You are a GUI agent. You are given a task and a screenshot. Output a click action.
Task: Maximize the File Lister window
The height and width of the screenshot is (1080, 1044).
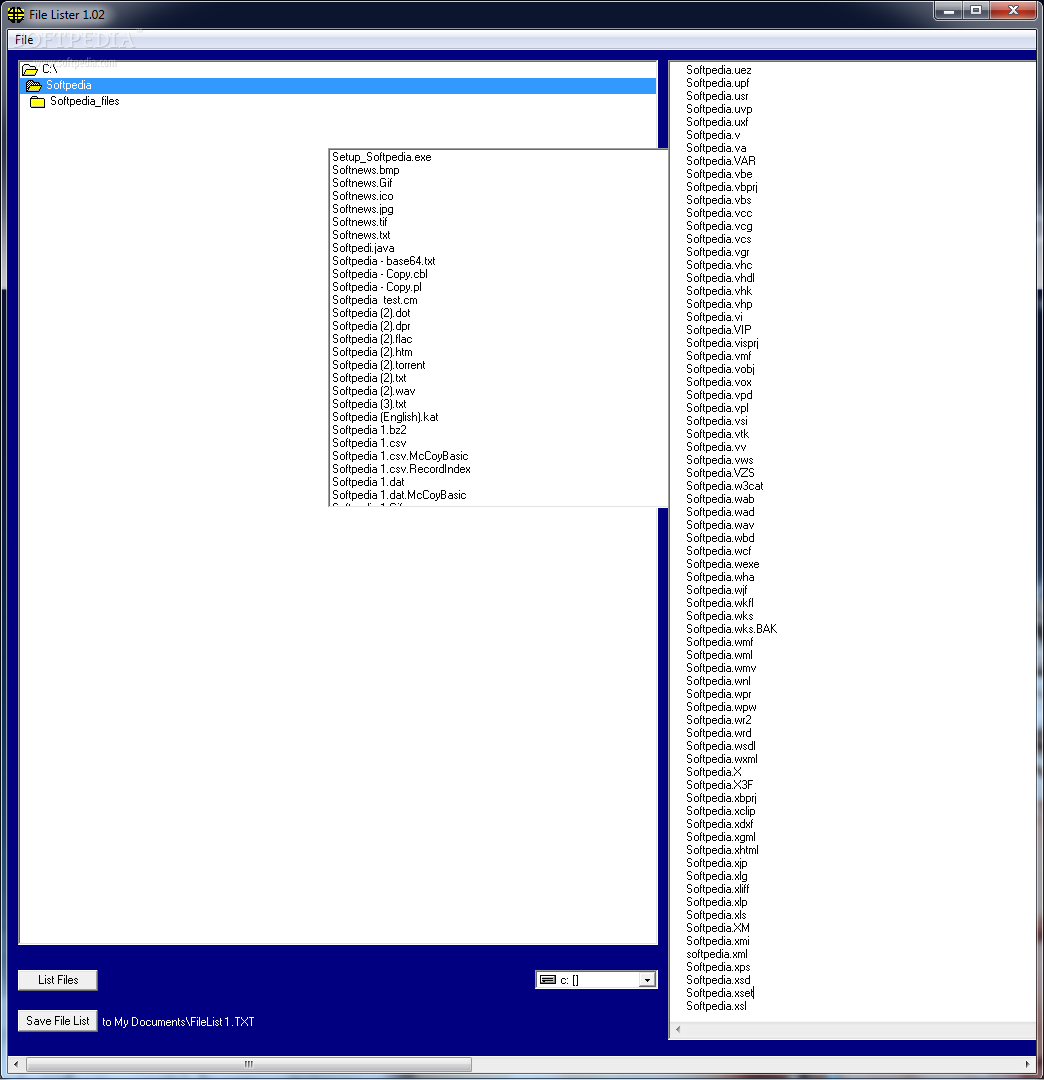pos(976,10)
